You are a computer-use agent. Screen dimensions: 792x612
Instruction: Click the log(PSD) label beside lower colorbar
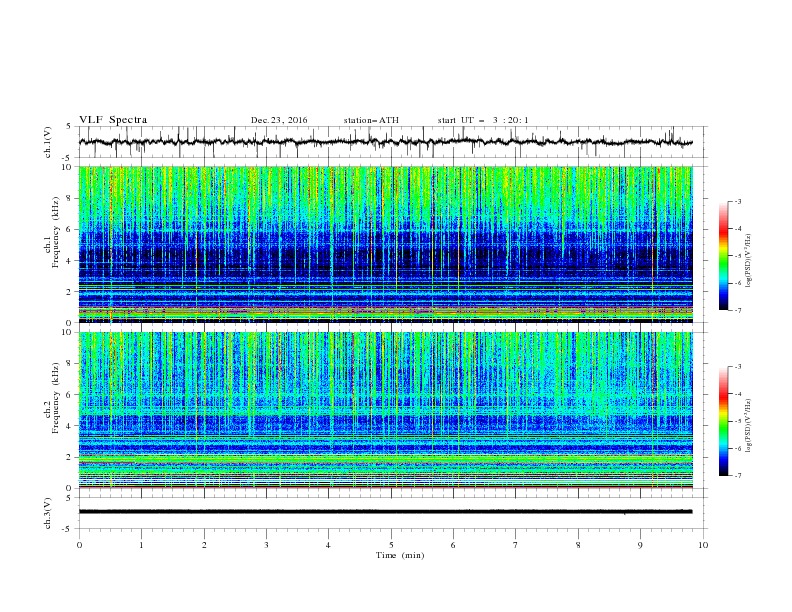[749, 427]
